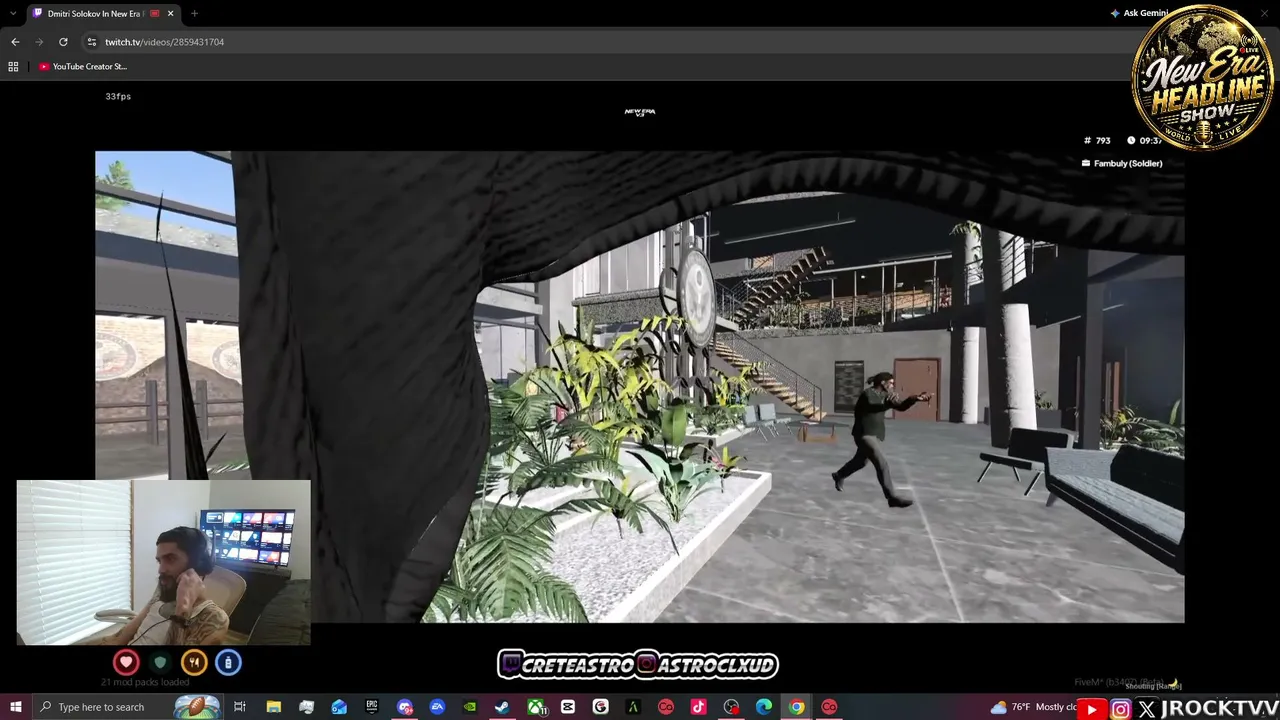This screenshot has height=720, width=1280.
Task: Click the health heart HUD icon
Action: pos(126,662)
